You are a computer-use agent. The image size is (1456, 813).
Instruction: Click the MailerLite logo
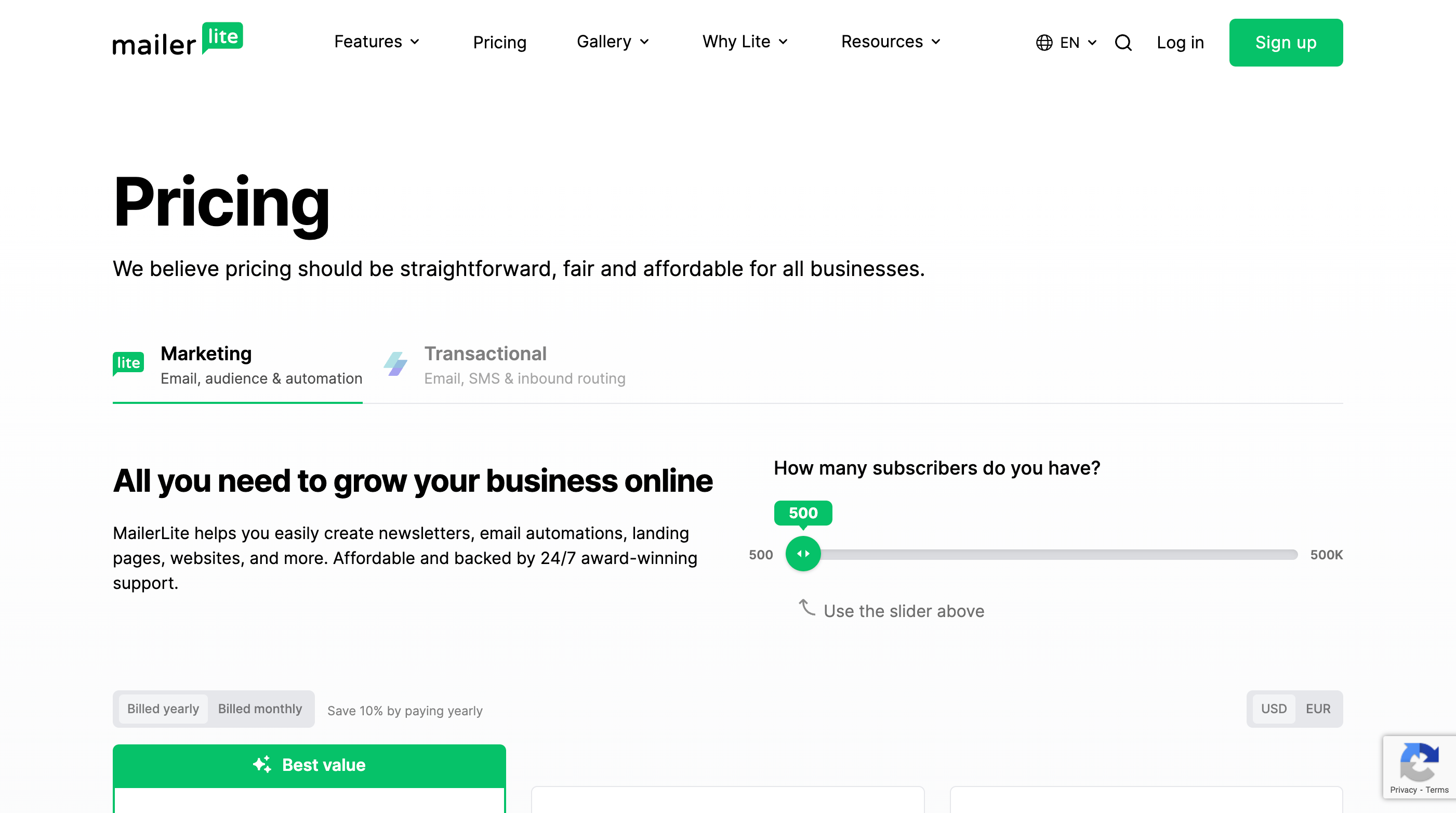pos(178,41)
